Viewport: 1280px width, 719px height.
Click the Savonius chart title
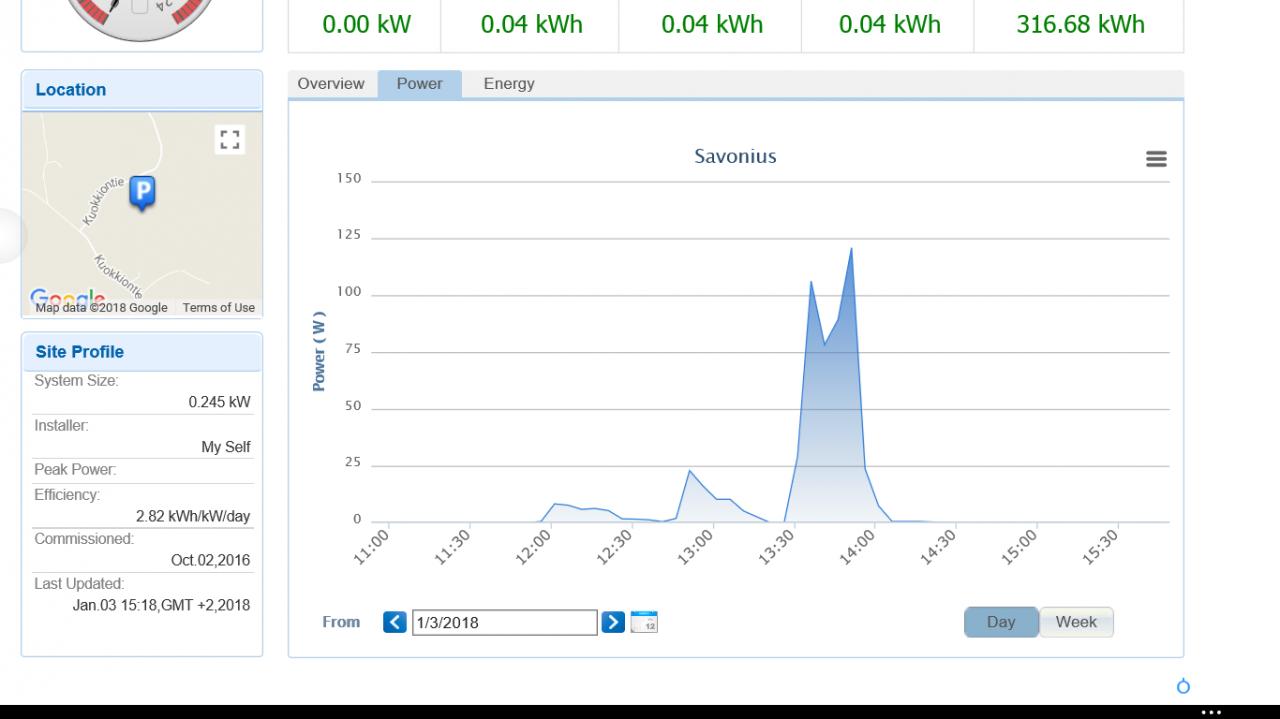pyautogui.click(x=735, y=156)
